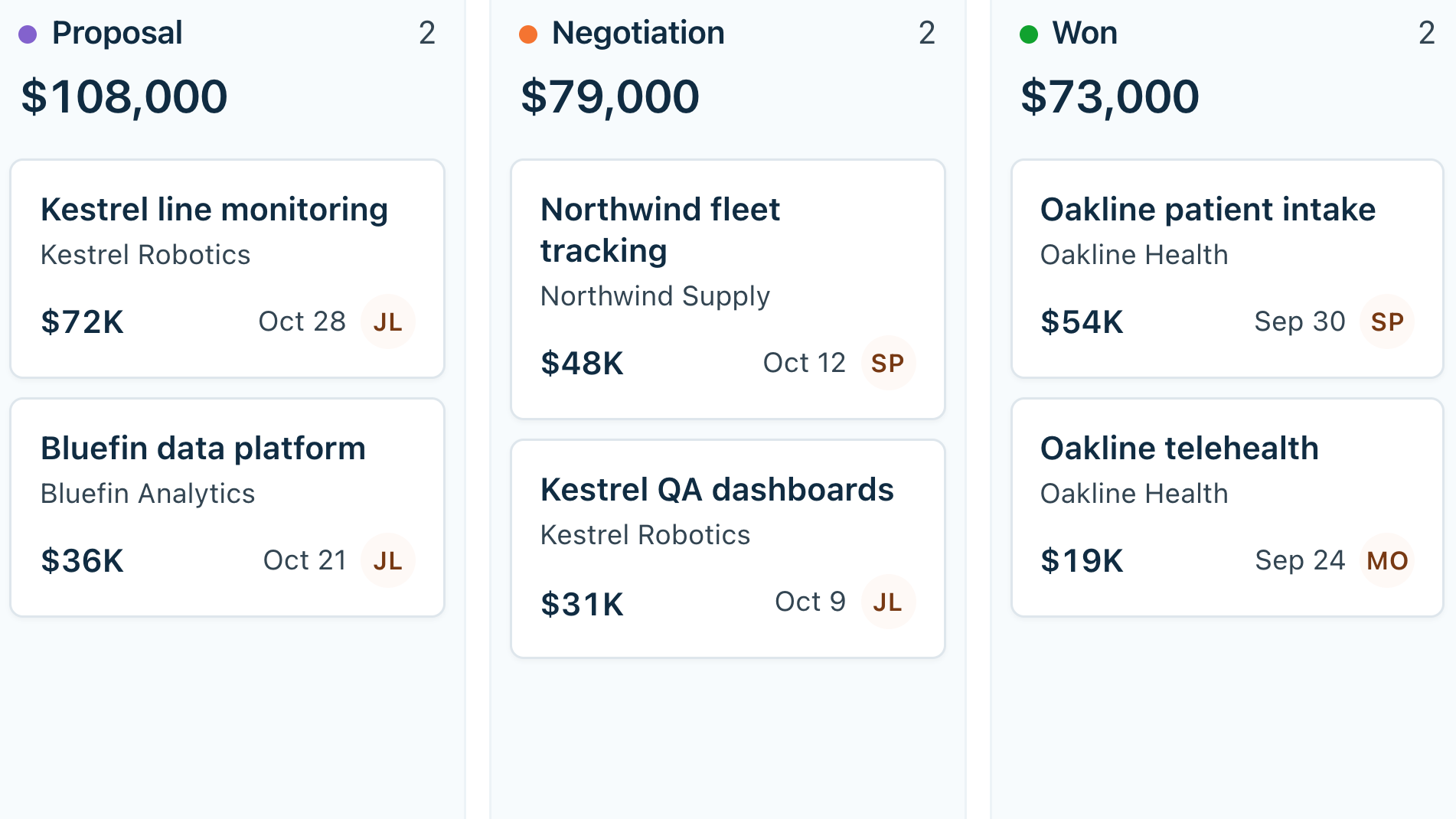1456x819 pixels.
Task: Click the SP avatar on Northwind fleet tracking
Action: pos(888,363)
